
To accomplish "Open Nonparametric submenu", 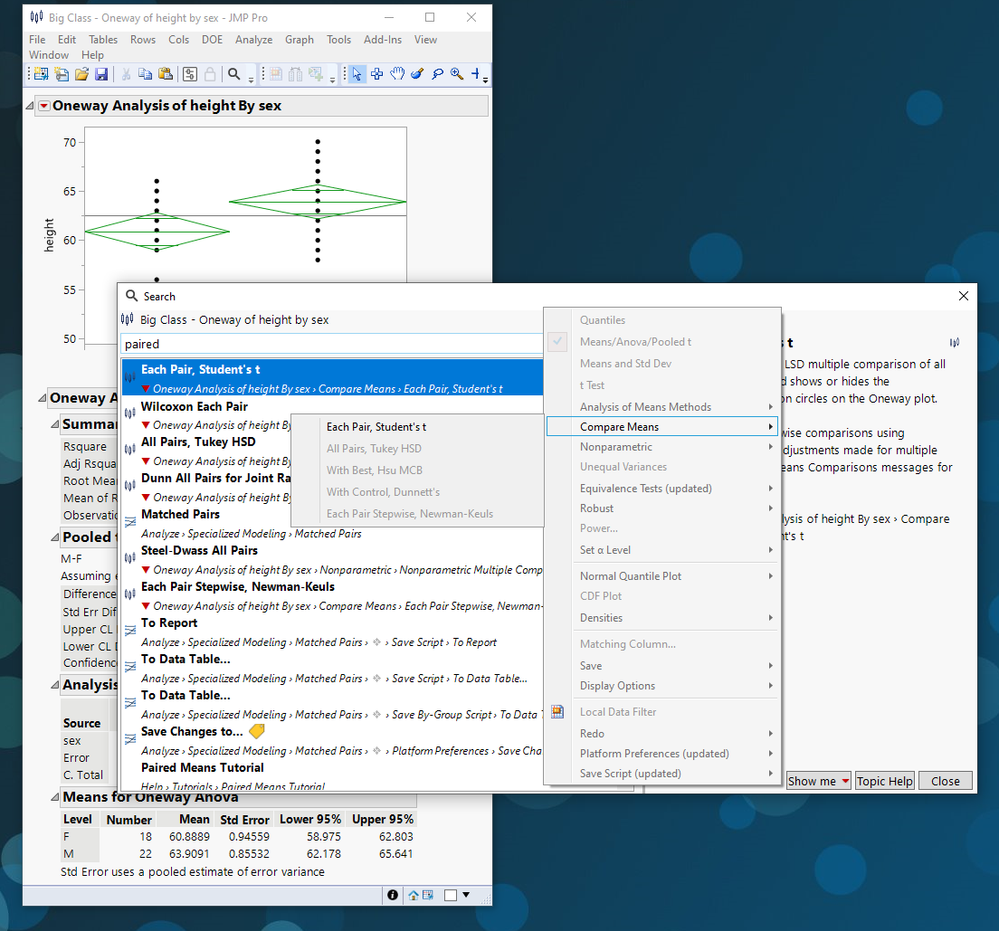I will tap(662, 447).
